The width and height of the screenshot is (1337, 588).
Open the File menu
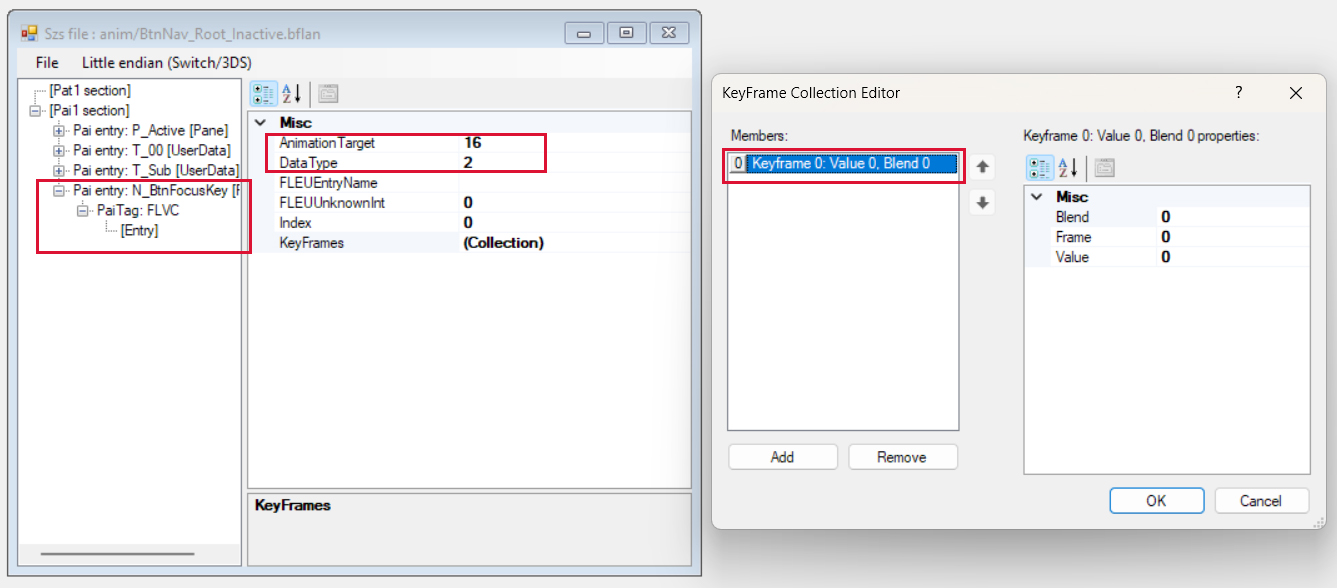(46, 62)
